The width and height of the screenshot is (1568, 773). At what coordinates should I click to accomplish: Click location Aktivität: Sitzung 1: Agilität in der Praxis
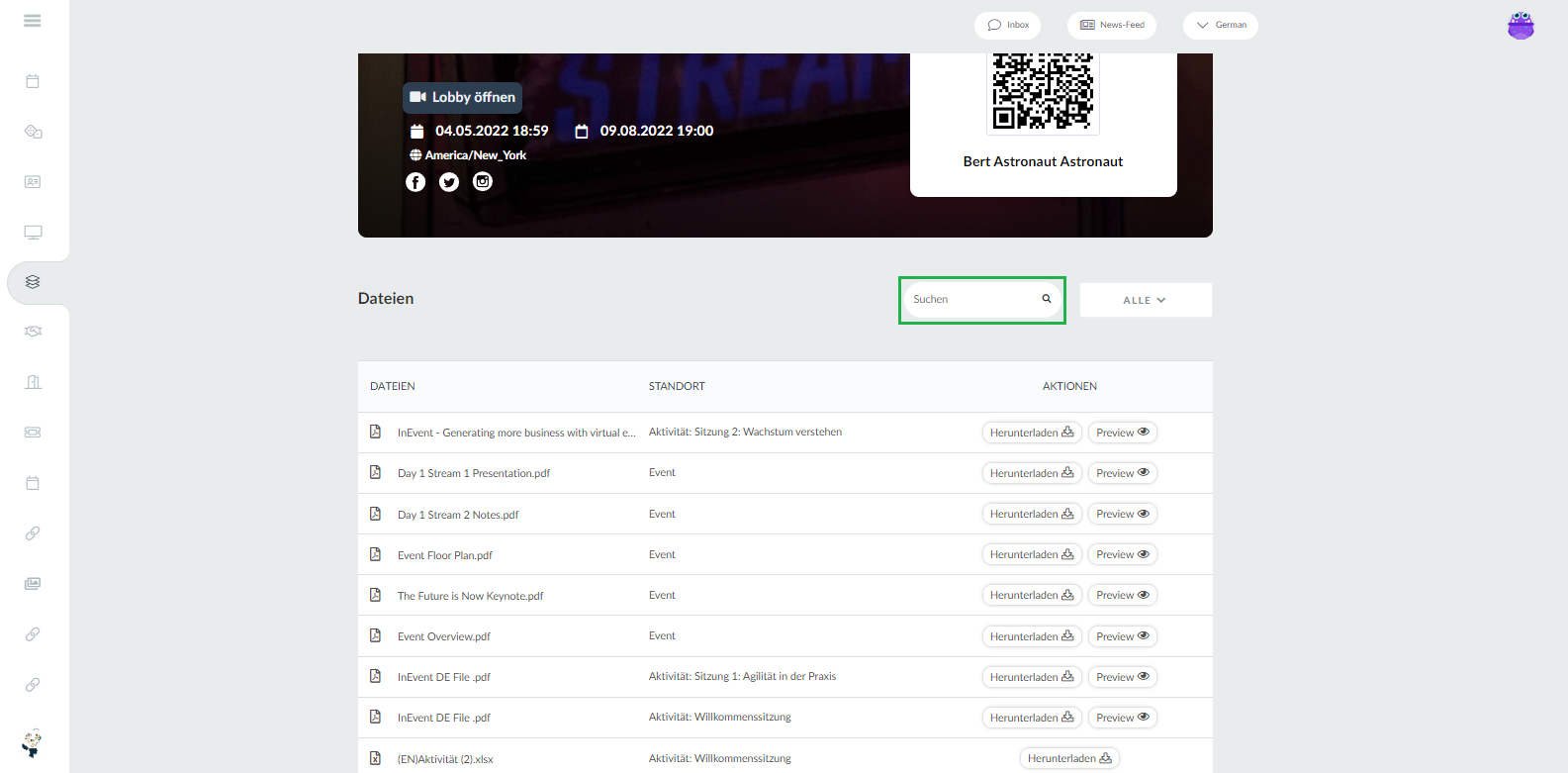(742, 676)
